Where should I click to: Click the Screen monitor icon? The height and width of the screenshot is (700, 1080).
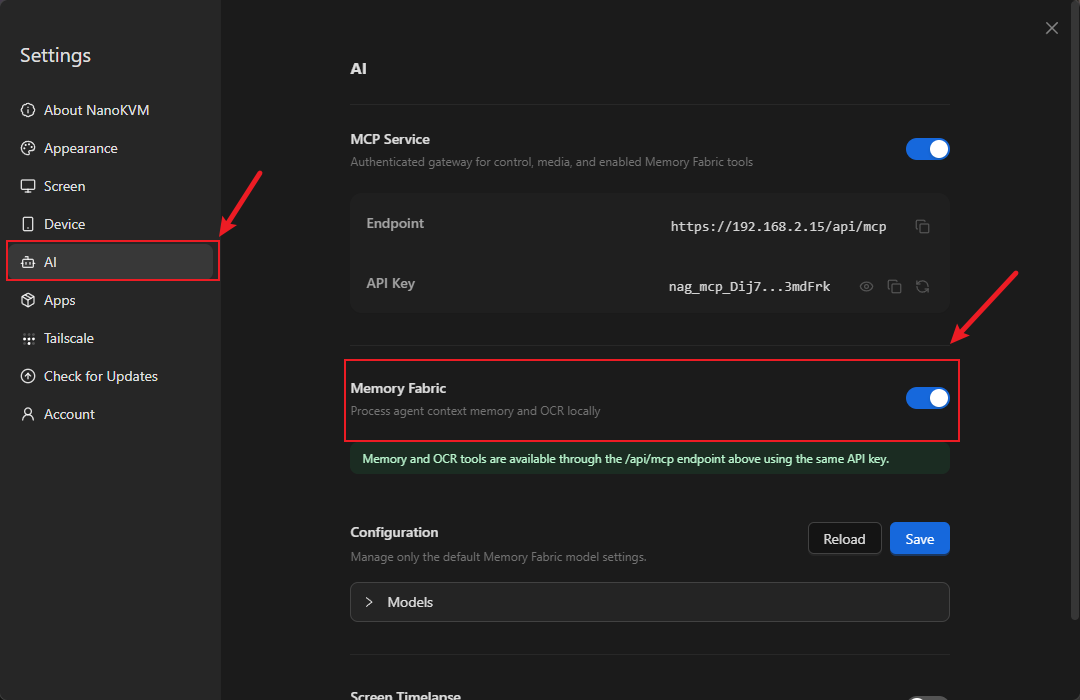click(28, 186)
